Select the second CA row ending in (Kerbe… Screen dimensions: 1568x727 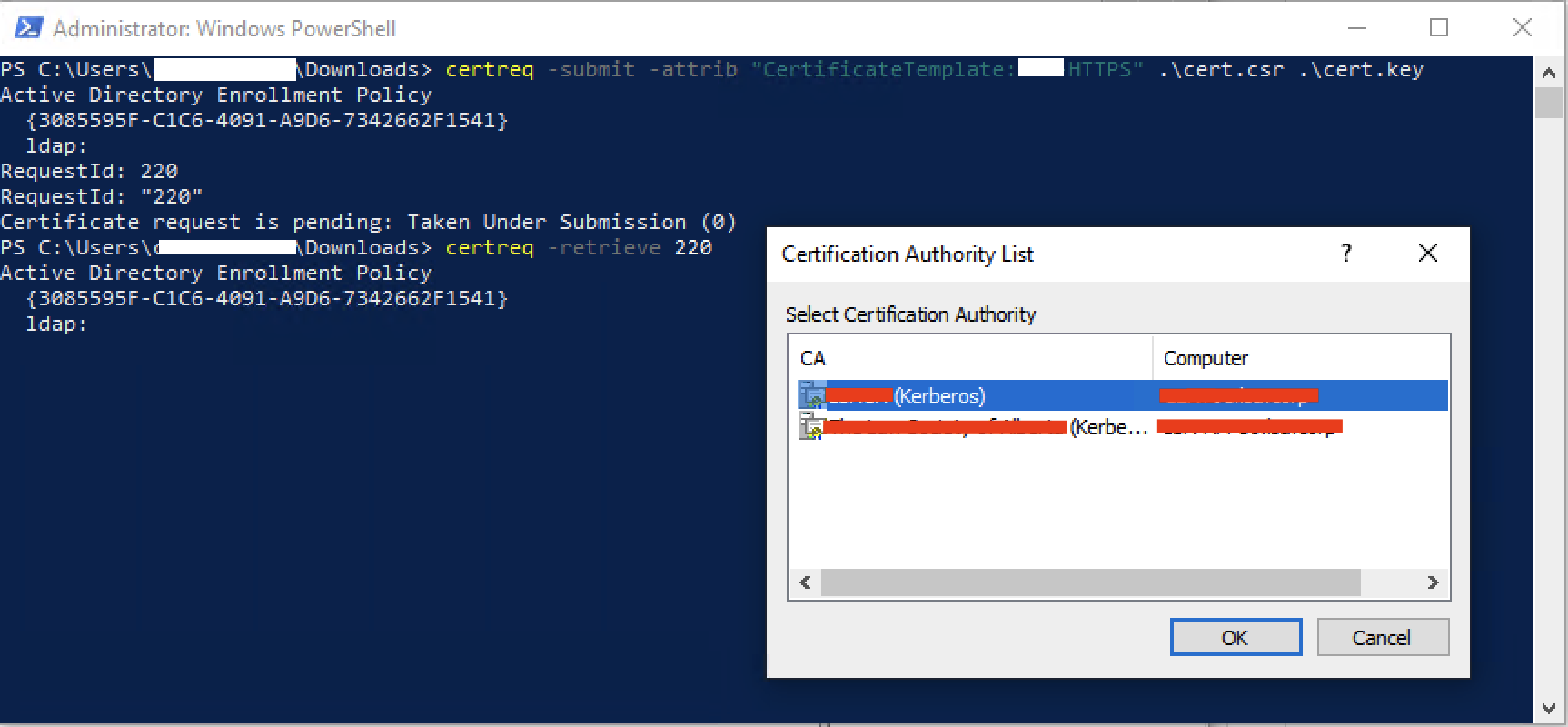coord(1123,426)
